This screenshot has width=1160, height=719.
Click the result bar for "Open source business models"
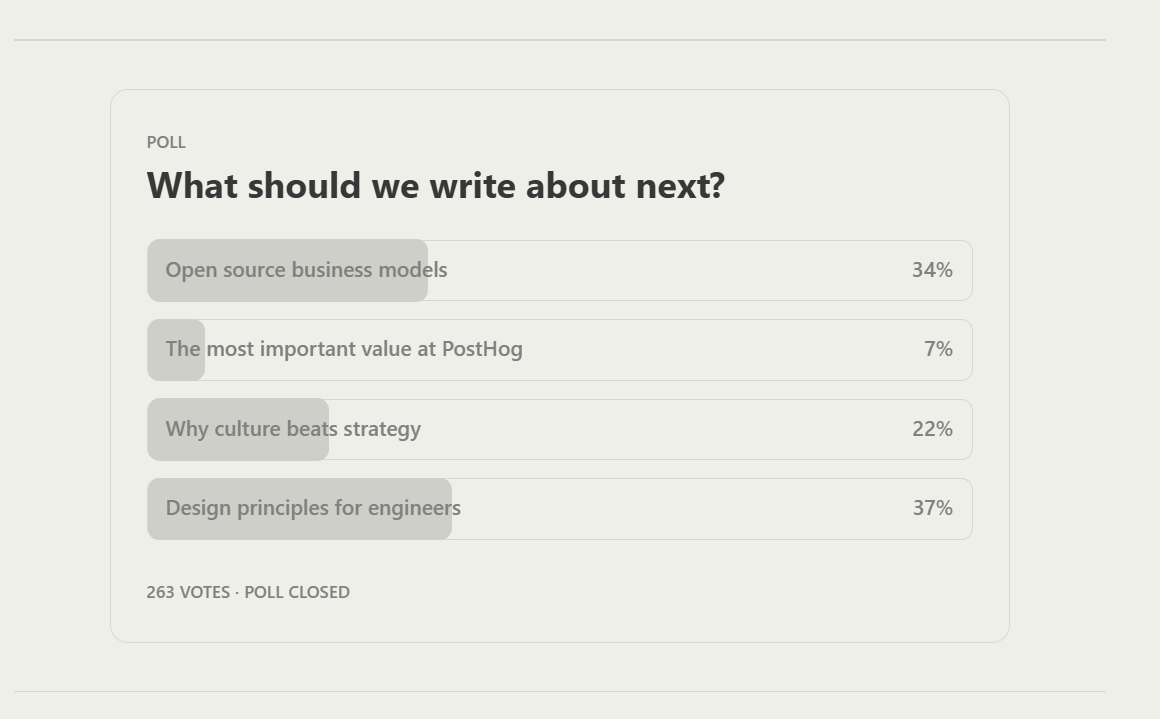point(287,270)
